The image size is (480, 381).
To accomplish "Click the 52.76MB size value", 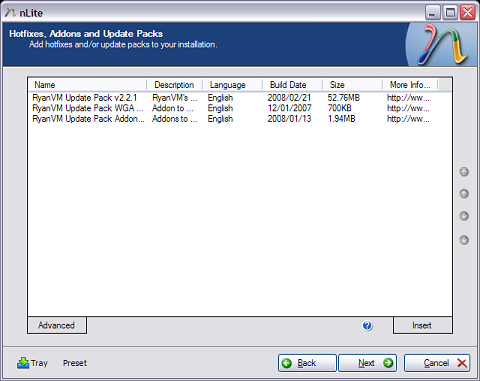I will click(344, 98).
